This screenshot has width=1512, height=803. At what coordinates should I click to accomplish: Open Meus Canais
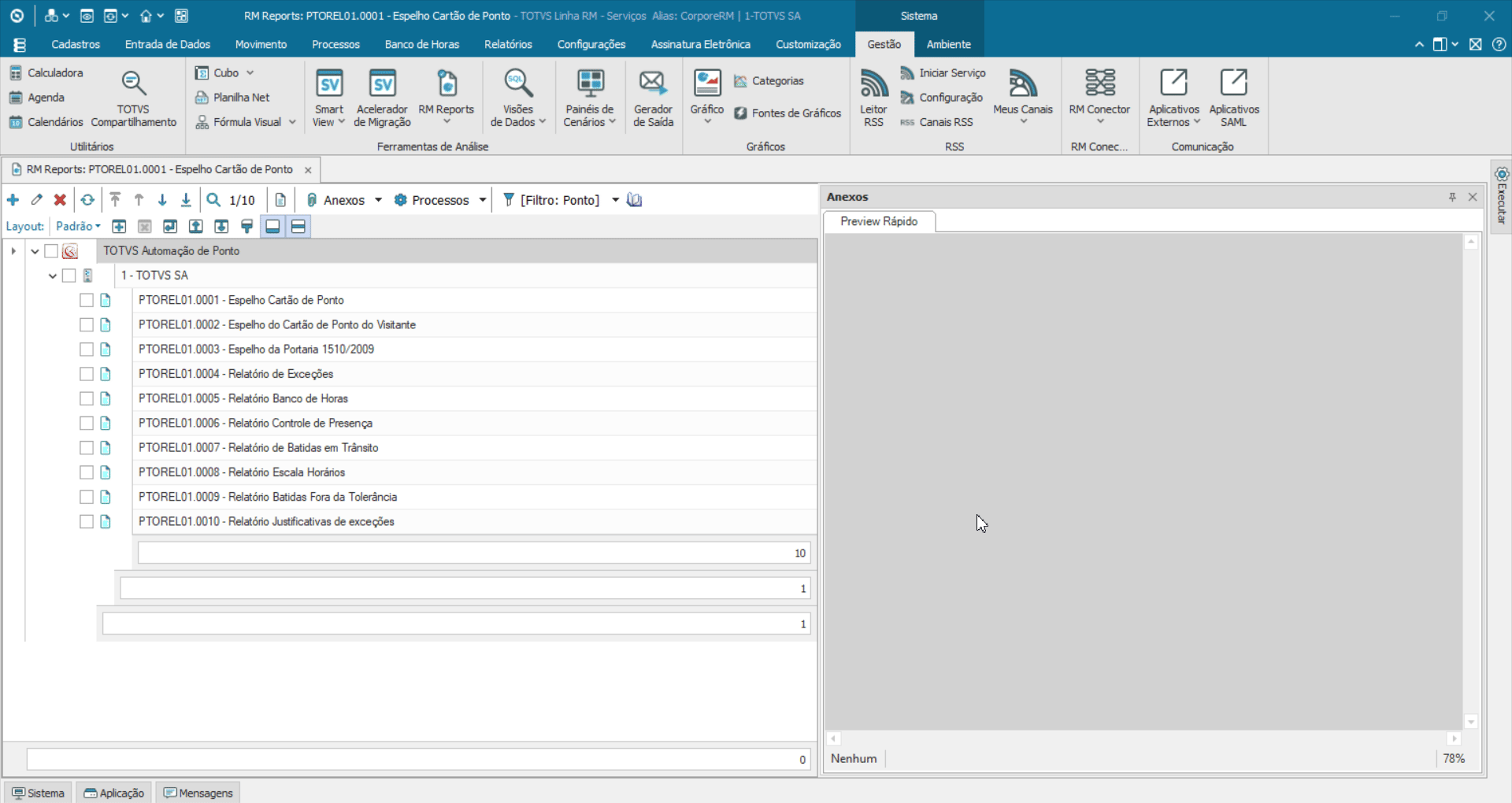point(1023,96)
